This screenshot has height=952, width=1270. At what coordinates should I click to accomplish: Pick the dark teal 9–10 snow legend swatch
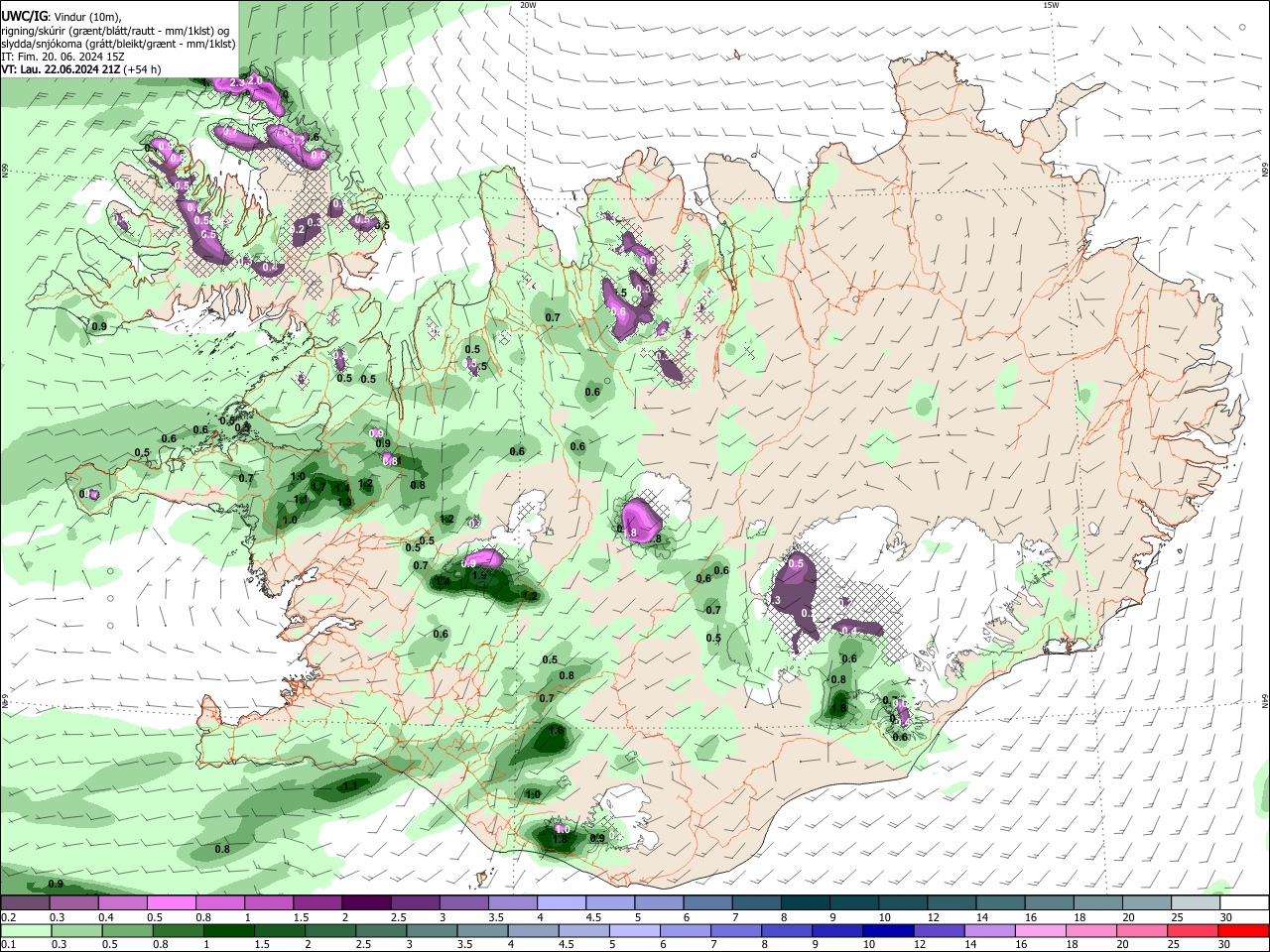click(854, 902)
